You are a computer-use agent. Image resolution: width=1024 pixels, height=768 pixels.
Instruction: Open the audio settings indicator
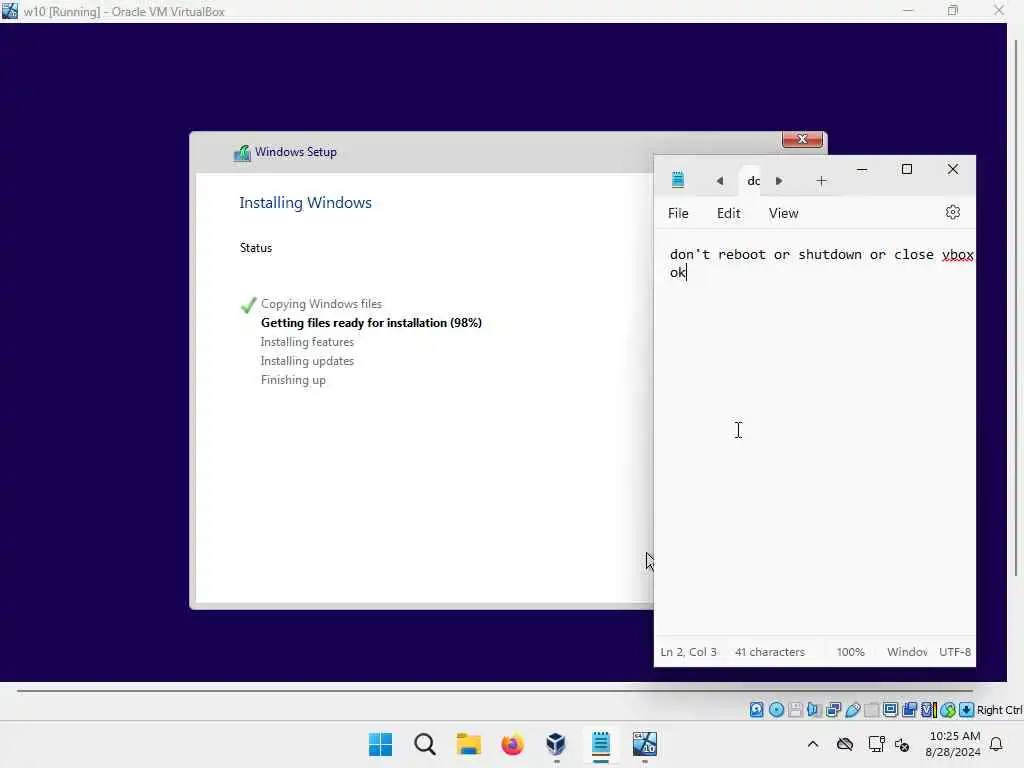point(814,710)
